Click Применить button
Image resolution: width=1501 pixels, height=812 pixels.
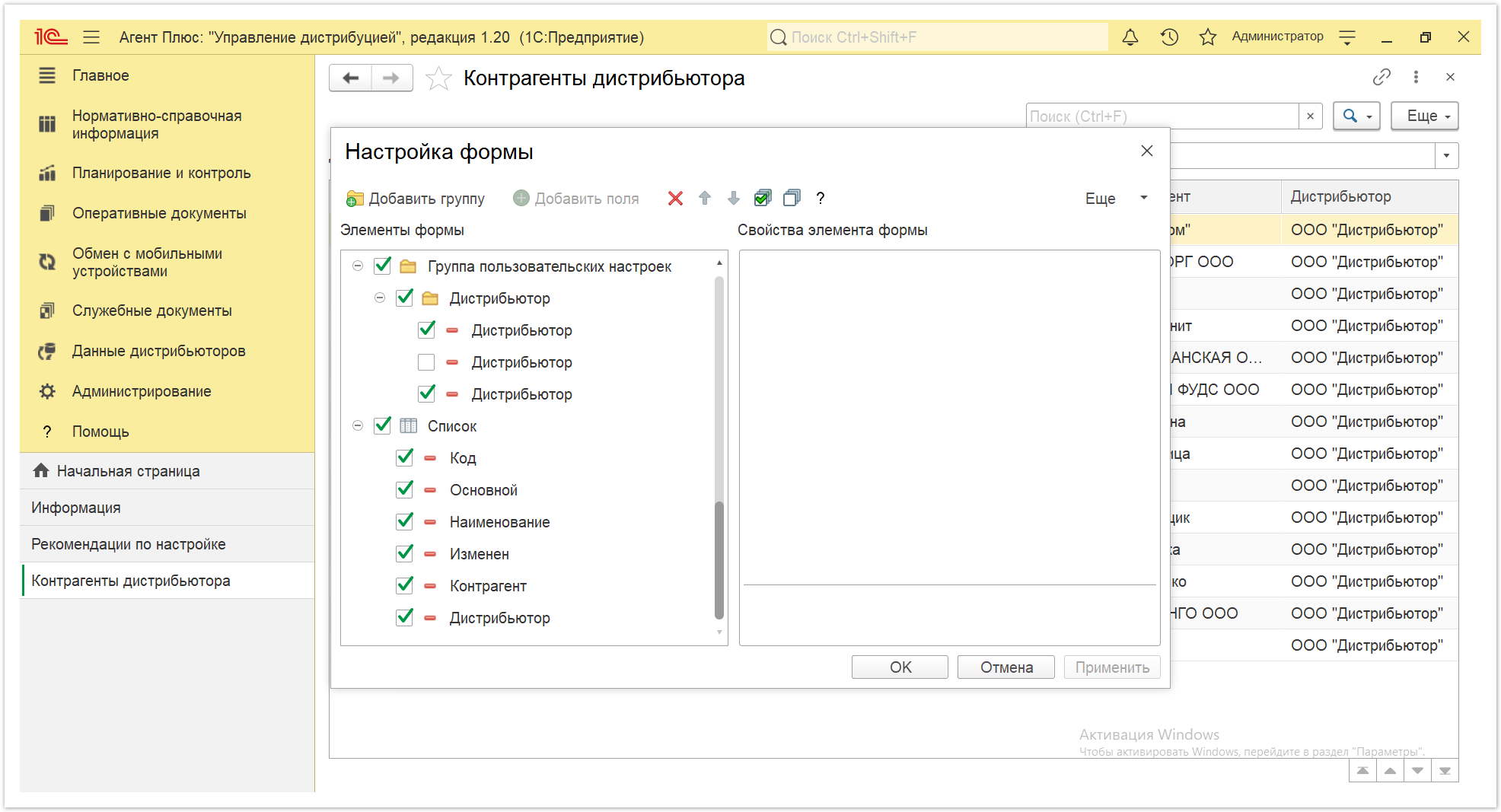tap(1112, 667)
